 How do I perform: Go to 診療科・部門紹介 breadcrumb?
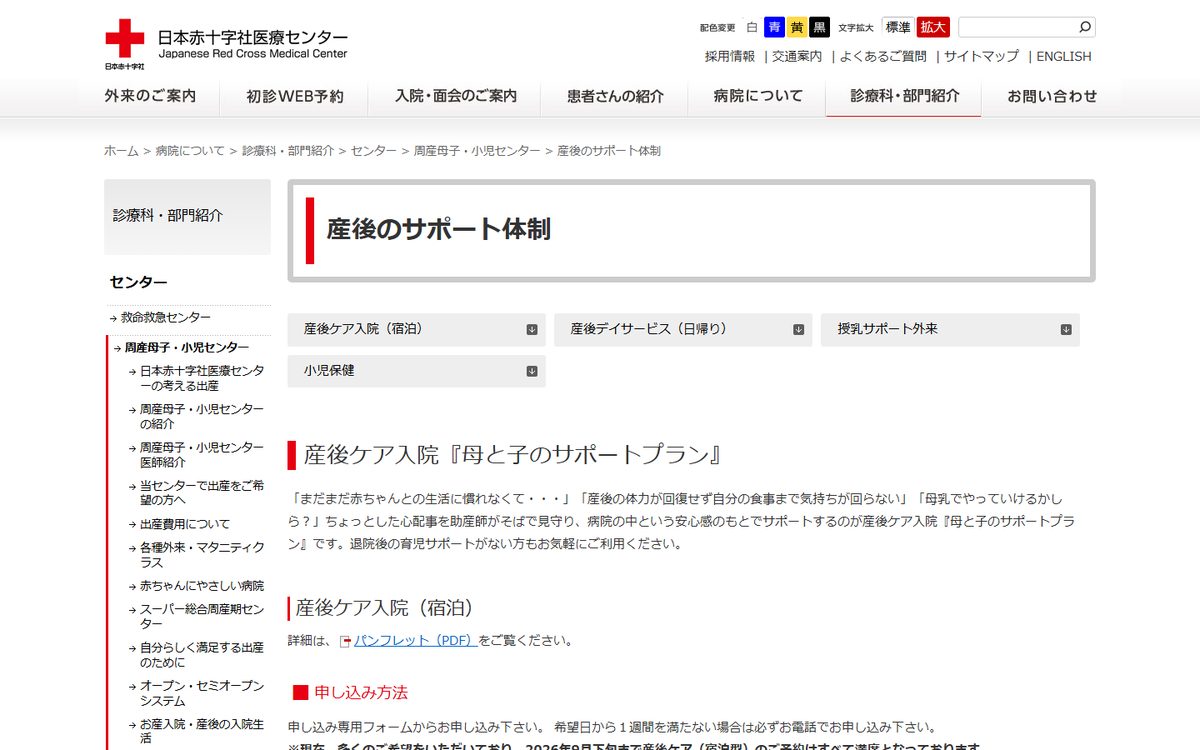coord(288,151)
